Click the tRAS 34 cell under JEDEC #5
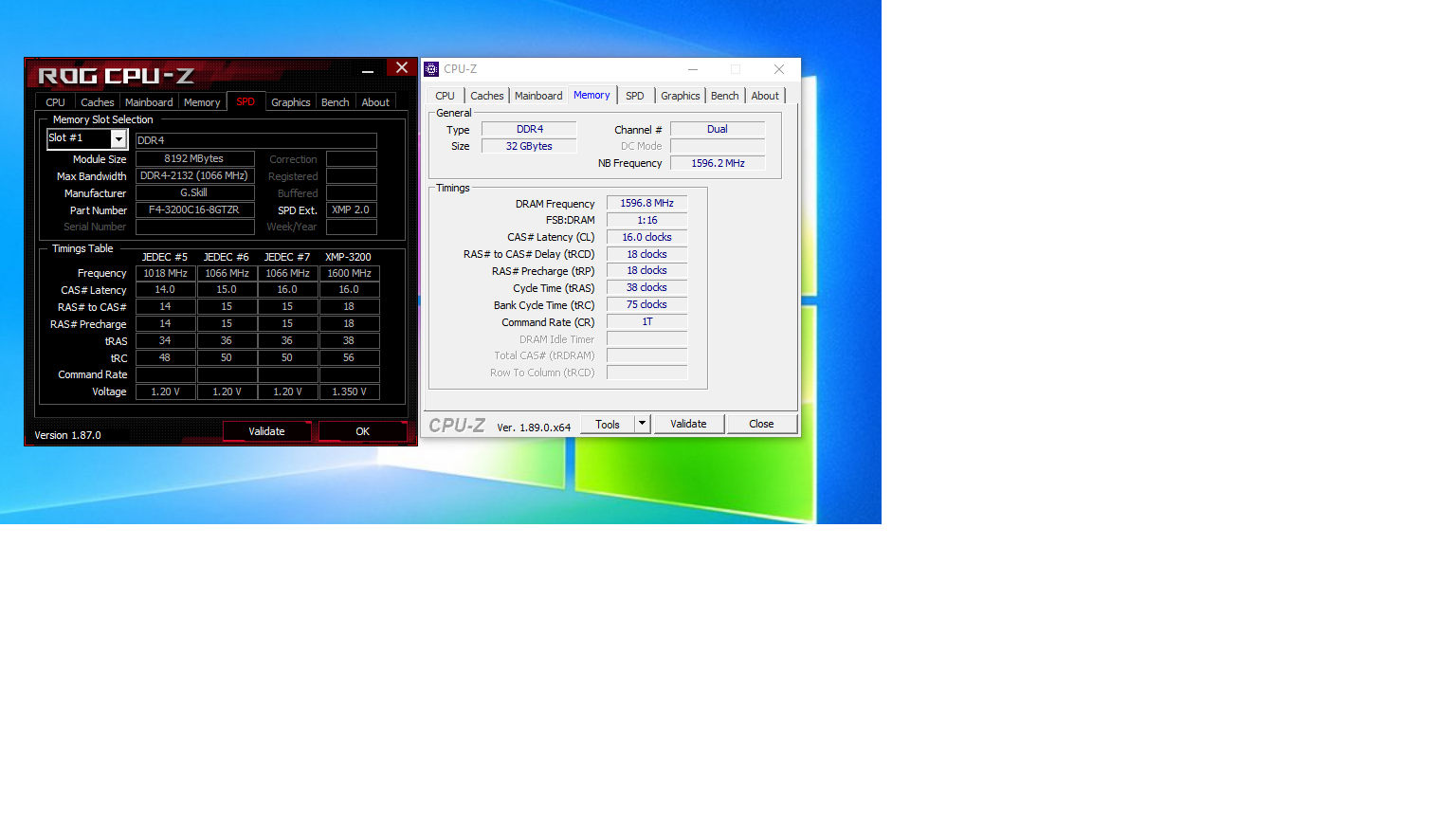1456x819 pixels. 165,340
